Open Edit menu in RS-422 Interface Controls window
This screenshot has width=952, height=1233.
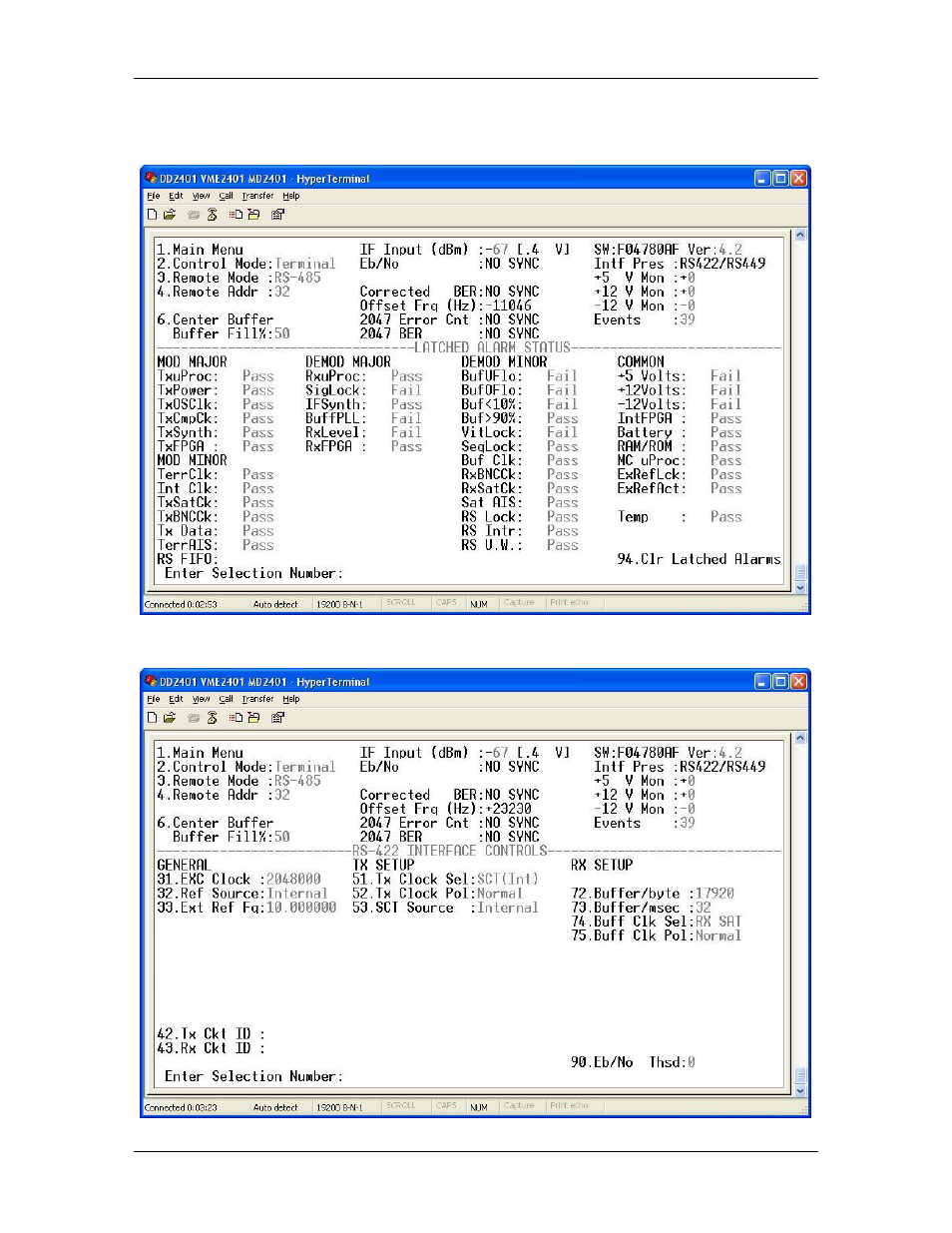(176, 699)
